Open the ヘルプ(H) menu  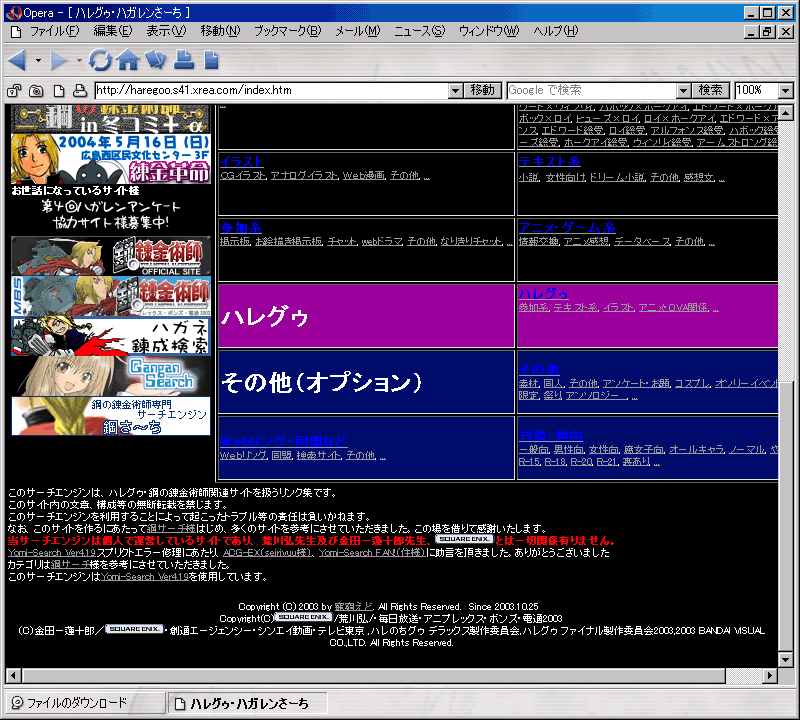[556, 31]
